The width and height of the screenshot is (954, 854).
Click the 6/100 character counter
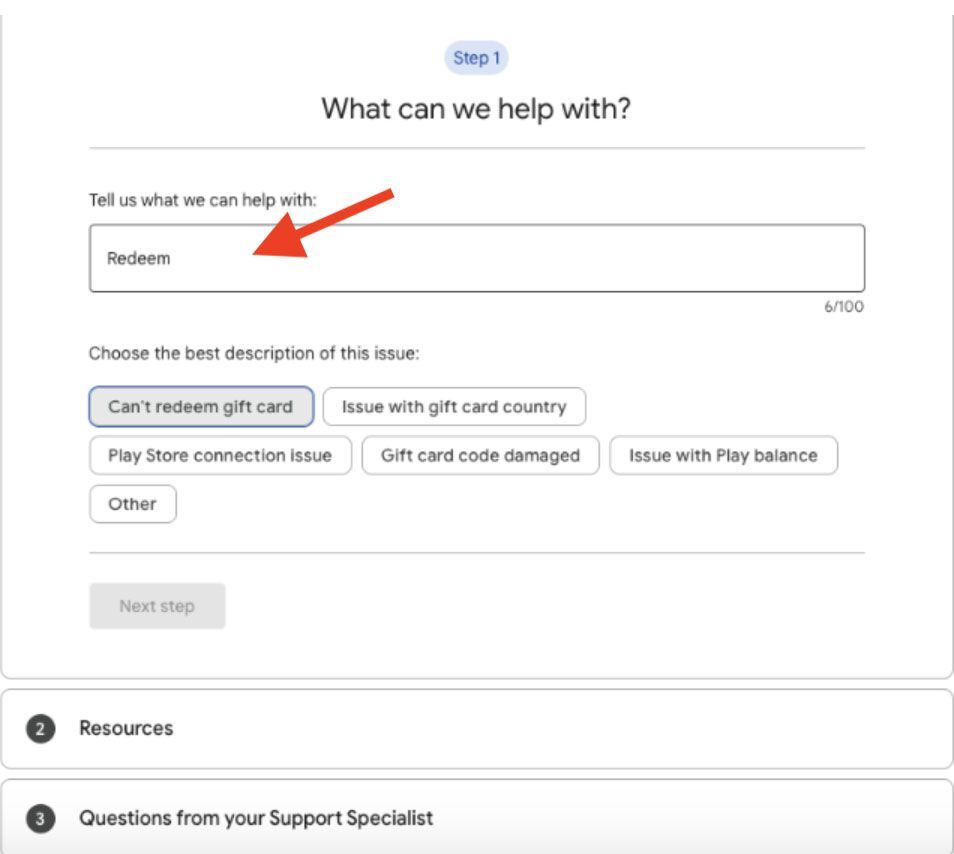pyautogui.click(x=843, y=307)
